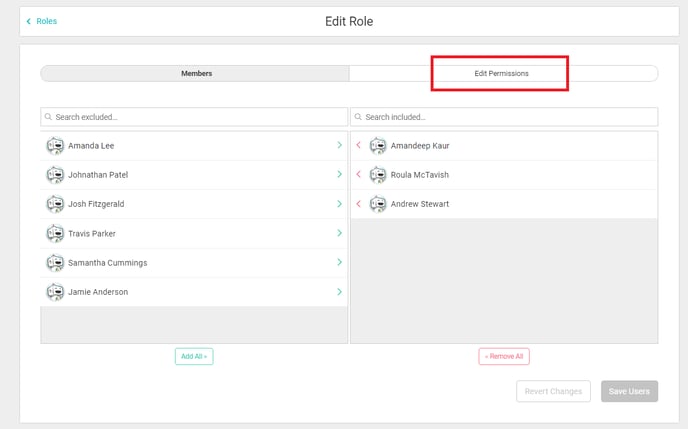Viewport: 688px width, 429px height.
Task: Click Johnathan Patel's avatar icon
Action: [x=55, y=175]
